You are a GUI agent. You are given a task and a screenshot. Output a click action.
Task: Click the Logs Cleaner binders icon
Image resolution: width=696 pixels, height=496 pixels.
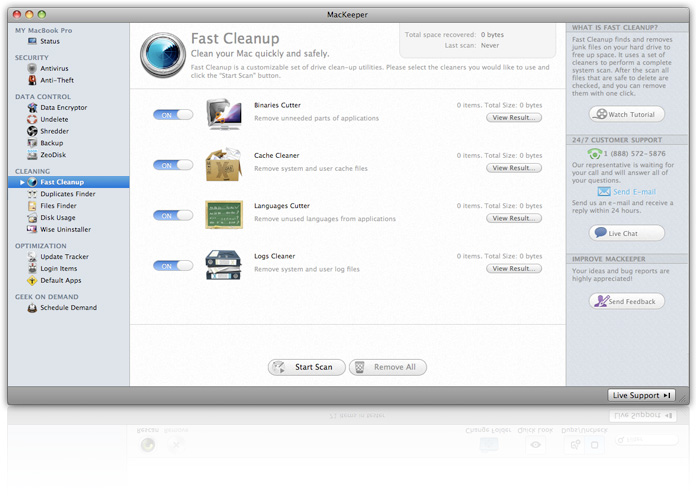(x=223, y=265)
